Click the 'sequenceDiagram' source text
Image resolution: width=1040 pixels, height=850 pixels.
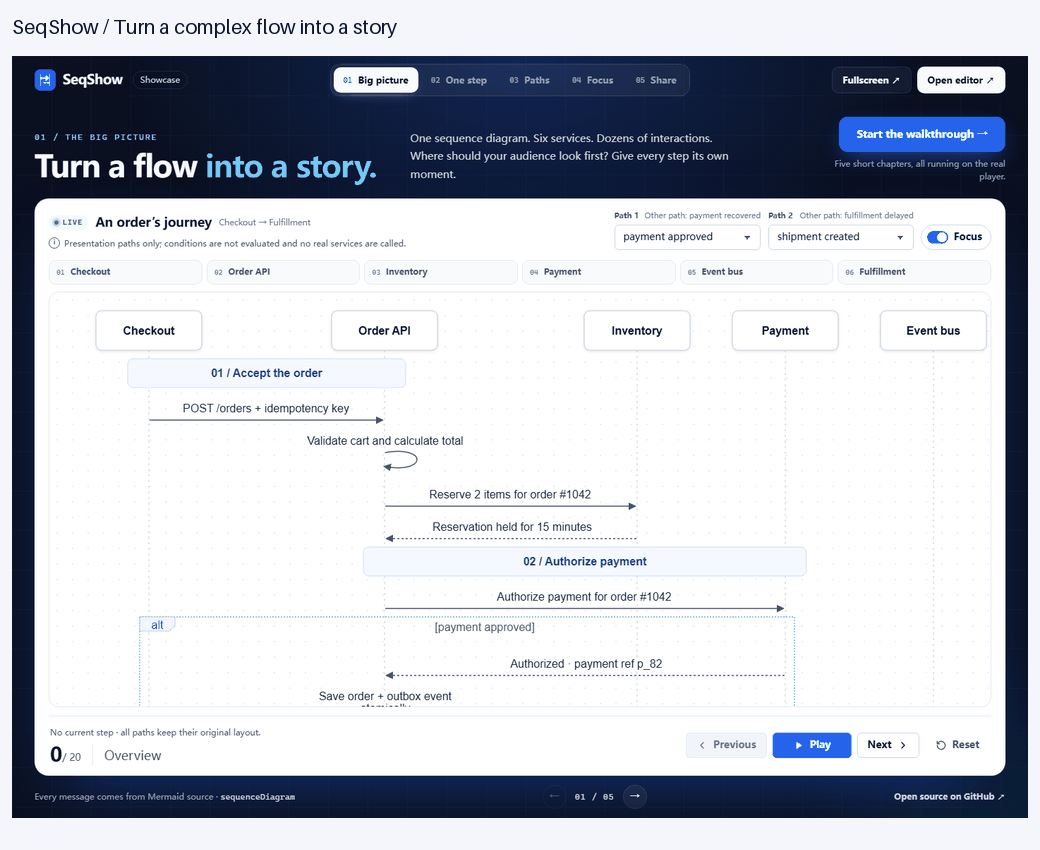pyautogui.click(x=258, y=796)
